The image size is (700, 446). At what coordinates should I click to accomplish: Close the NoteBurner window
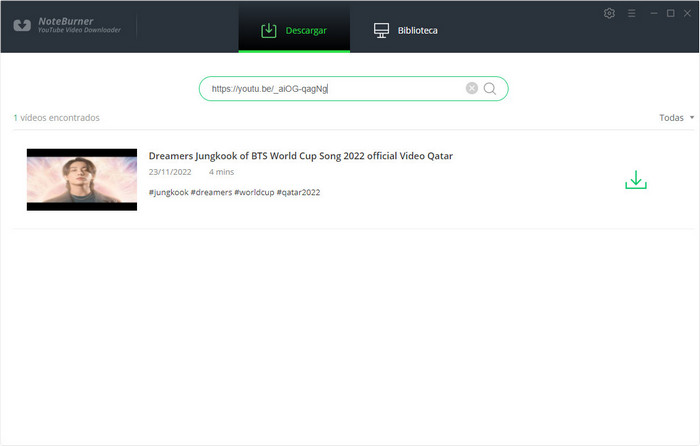pos(688,13)
